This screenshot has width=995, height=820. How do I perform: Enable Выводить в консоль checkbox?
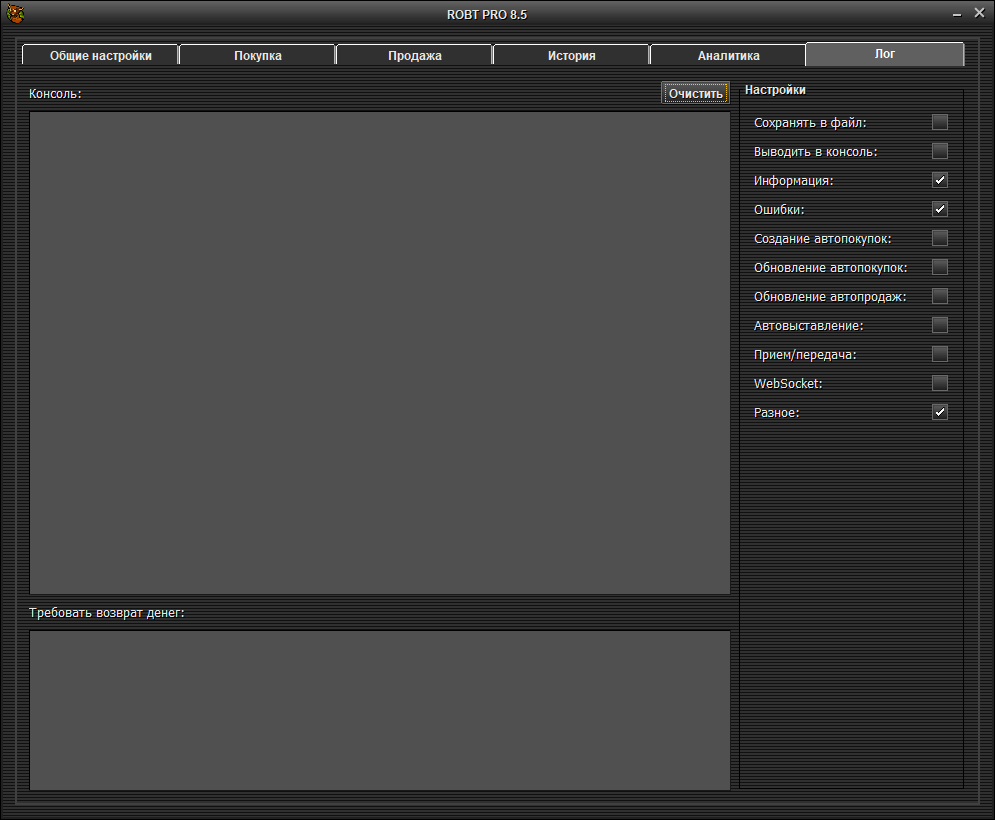click(x=940, y=152)
